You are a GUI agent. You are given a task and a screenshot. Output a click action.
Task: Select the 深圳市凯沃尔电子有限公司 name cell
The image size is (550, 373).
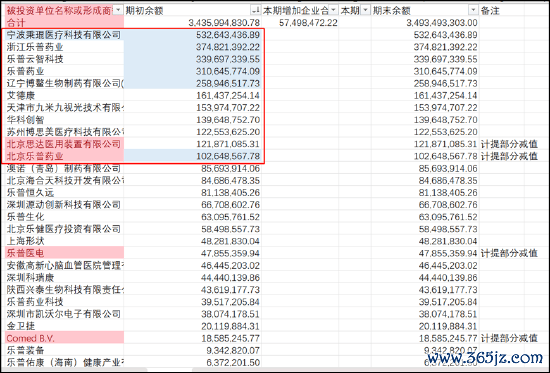[64, 314]
